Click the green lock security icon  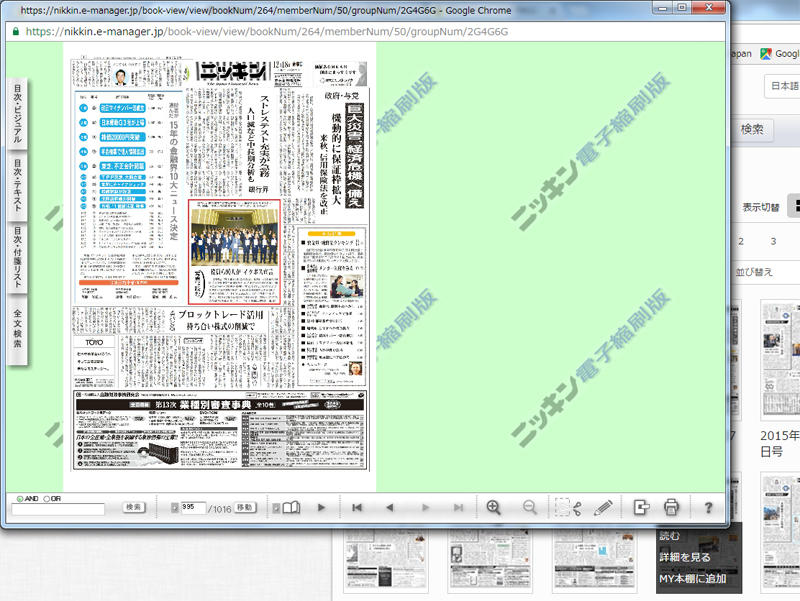[x=15, y=32]
